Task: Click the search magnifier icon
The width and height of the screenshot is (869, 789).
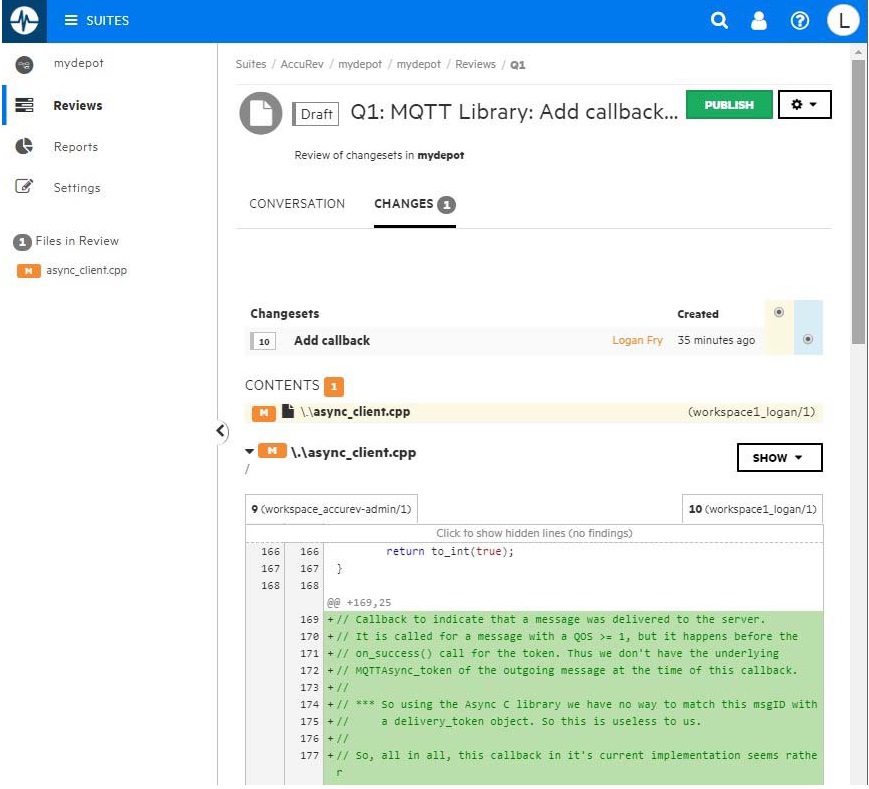Action: 719,20
